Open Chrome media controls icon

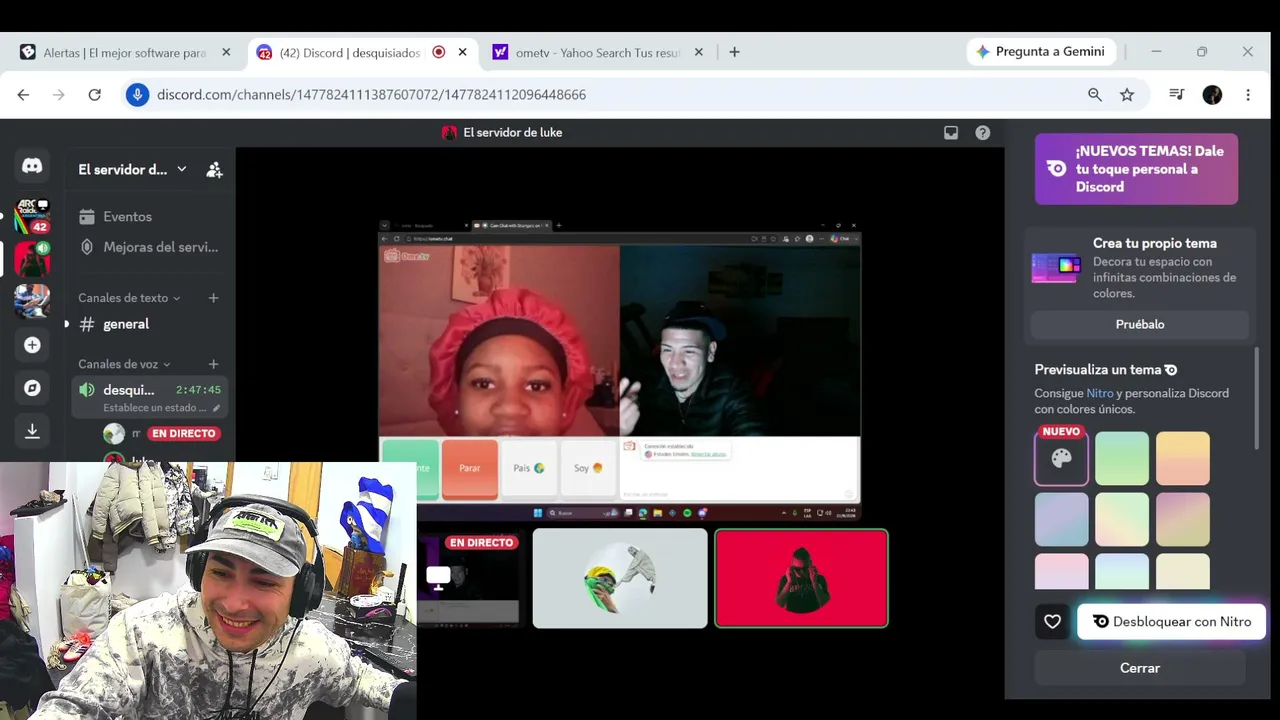1177,94
